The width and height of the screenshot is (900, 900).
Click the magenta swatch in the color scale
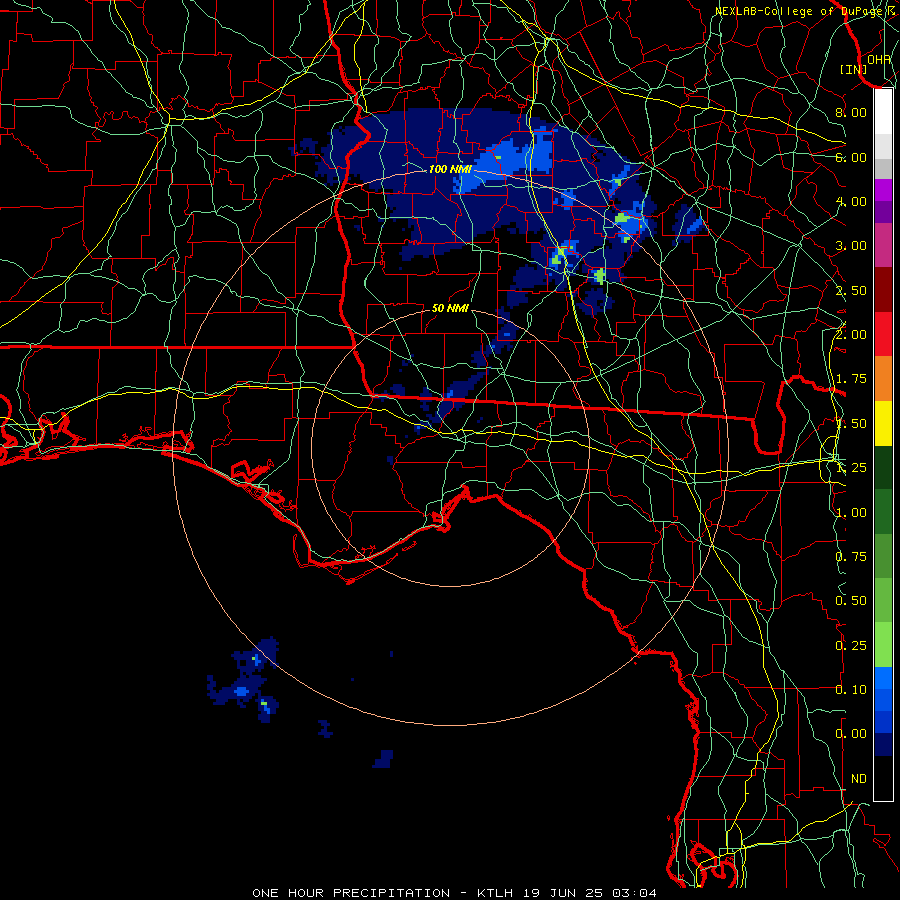tap(883, 190)
